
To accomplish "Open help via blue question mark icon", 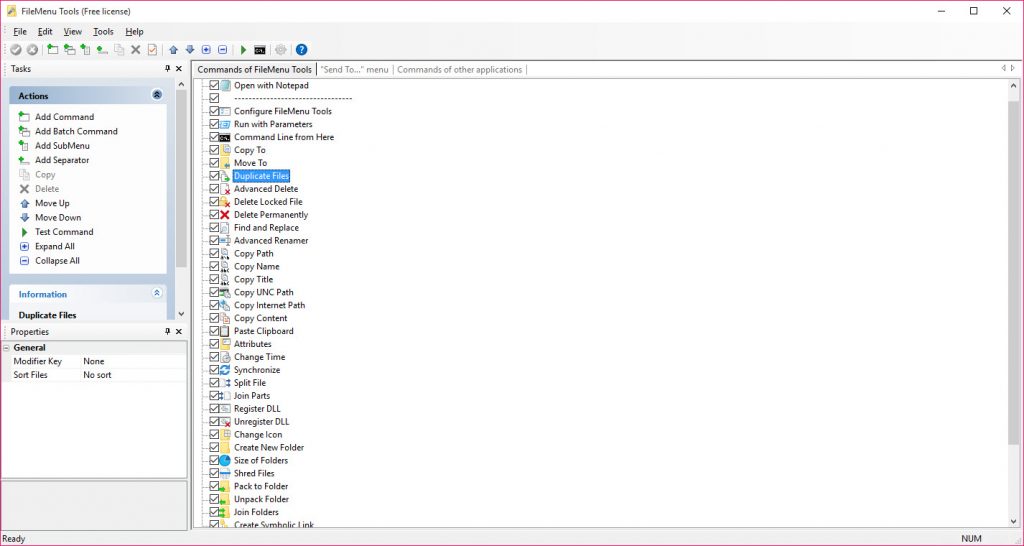I will 301,50.
